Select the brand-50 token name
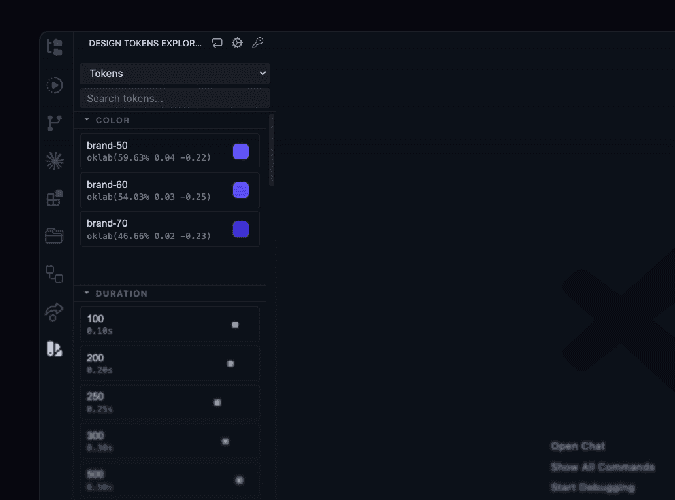Screen dimensions: 675x500 pyautogui.click(x=107, y=146)
